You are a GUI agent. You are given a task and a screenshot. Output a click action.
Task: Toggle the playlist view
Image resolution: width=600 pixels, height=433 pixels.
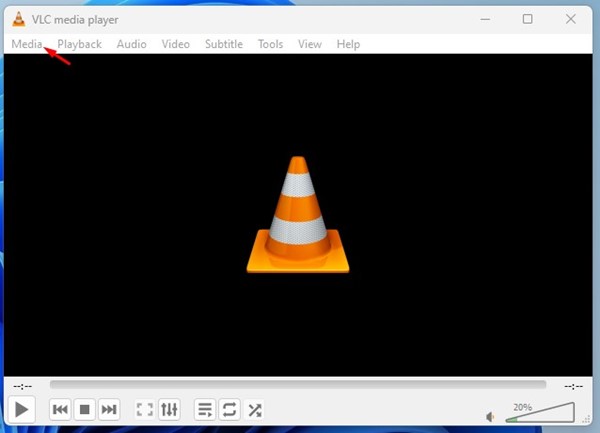(x=205, y=410)
